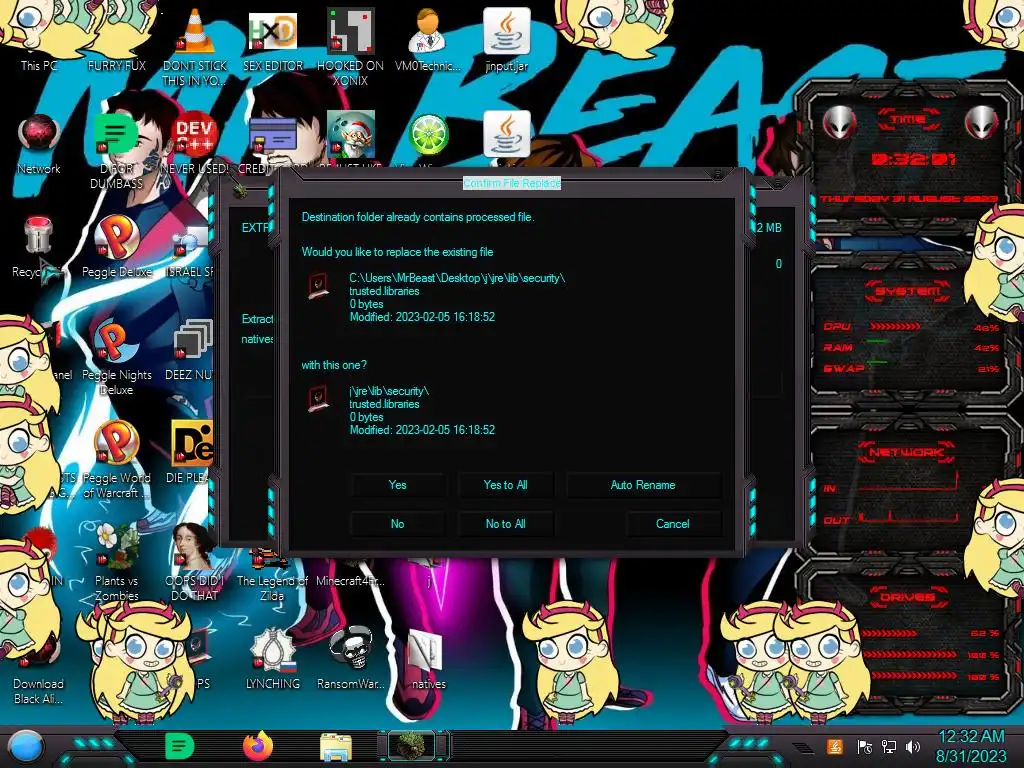
Task: Click the CPU usage meter on the System widget
Action: [x=895, y=327]
